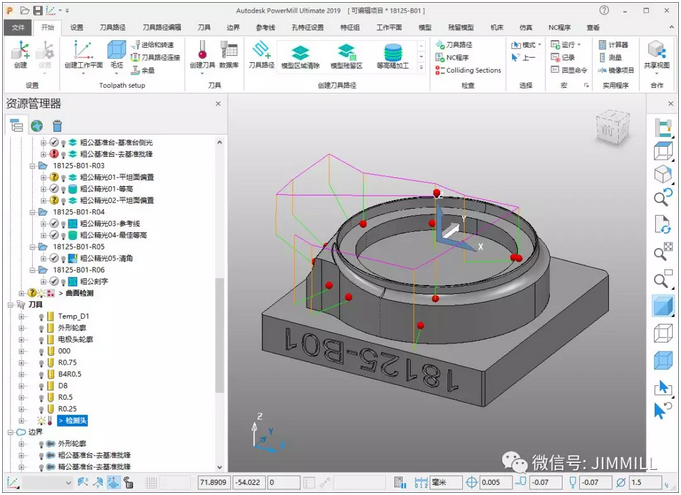The image size is (681, 495).
Task: Switch to the 边界 ribbon tab
Action: pos(233,27)
